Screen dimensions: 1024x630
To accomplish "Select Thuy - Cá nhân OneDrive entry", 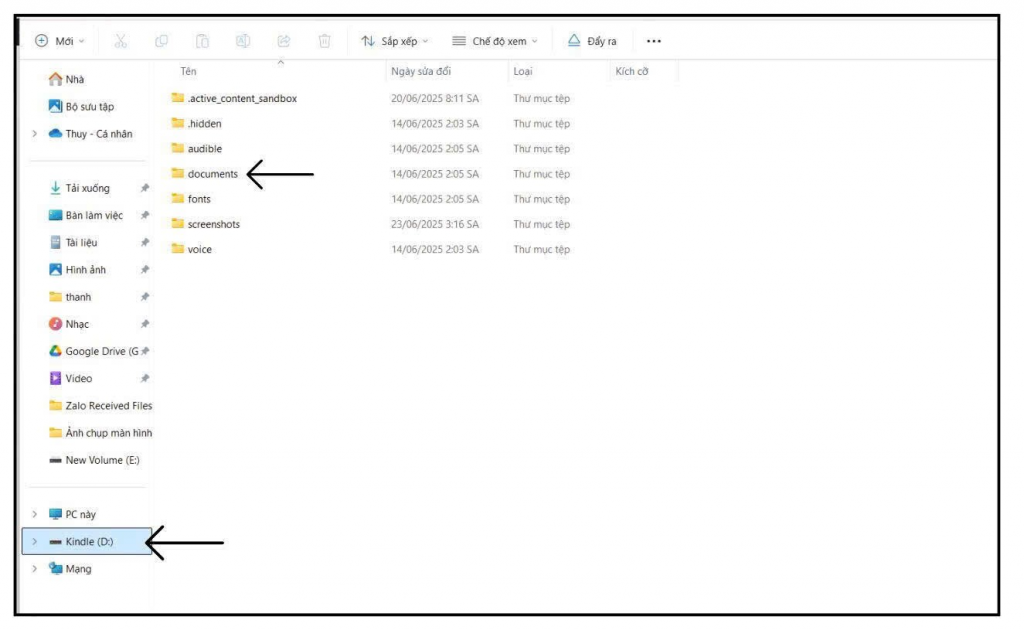I will click(x=91, y=134).
